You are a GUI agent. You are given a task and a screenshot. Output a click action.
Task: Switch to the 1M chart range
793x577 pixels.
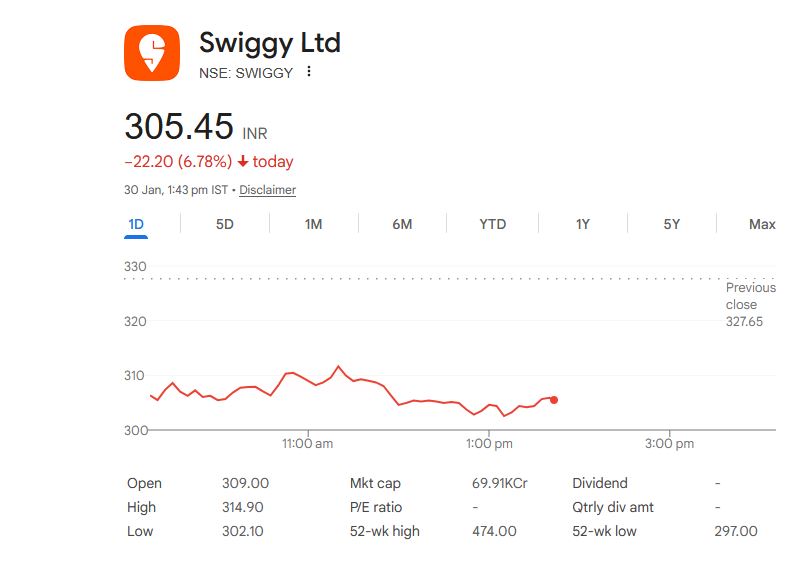313,224
